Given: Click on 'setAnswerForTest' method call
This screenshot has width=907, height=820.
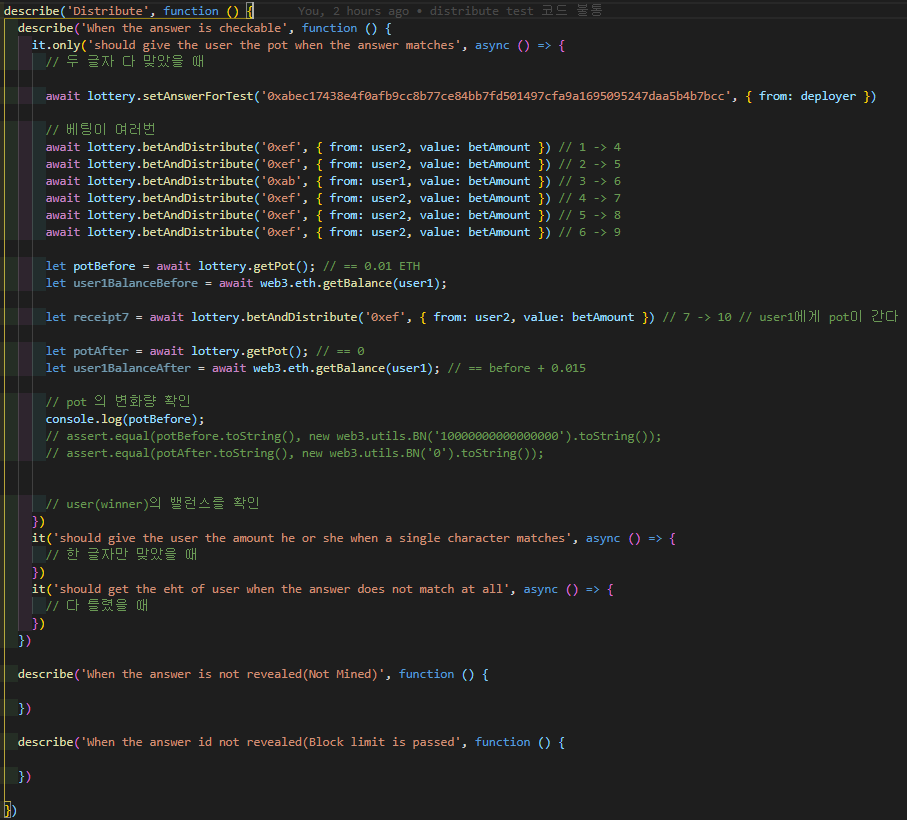Looking at the screenshot, I should tap(198, 96).
